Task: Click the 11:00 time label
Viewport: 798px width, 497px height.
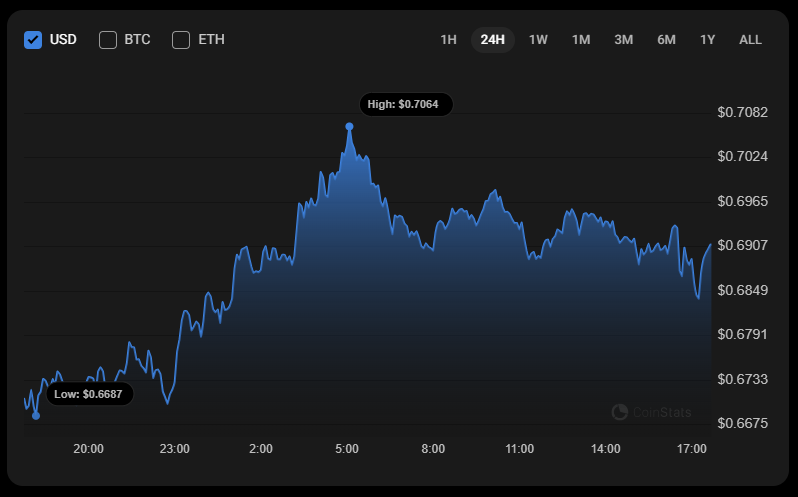Action: pos(520,449)
